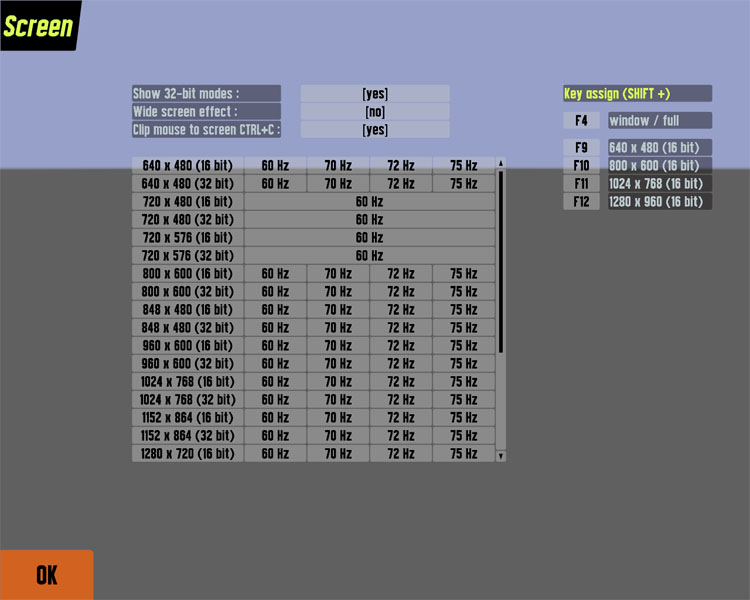Screen dimensions: 750x600
Task: Choose 75 Hz for 960 x 600 (16 bit)
Action: 463,345
